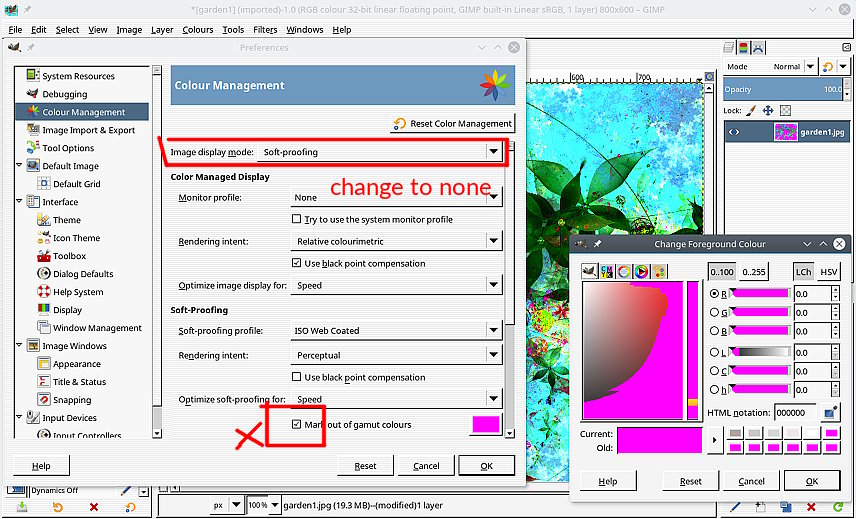Open the Windows menu
This screenshot has width=856, height=519.
point(304,29)
